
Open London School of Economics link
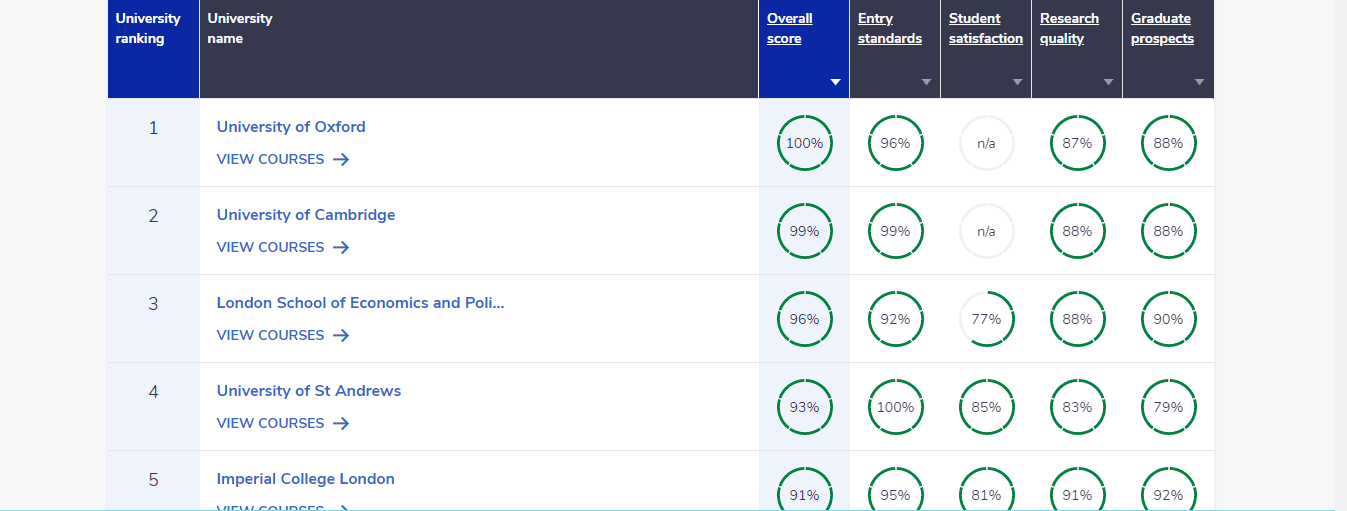(x=361, y=303)
